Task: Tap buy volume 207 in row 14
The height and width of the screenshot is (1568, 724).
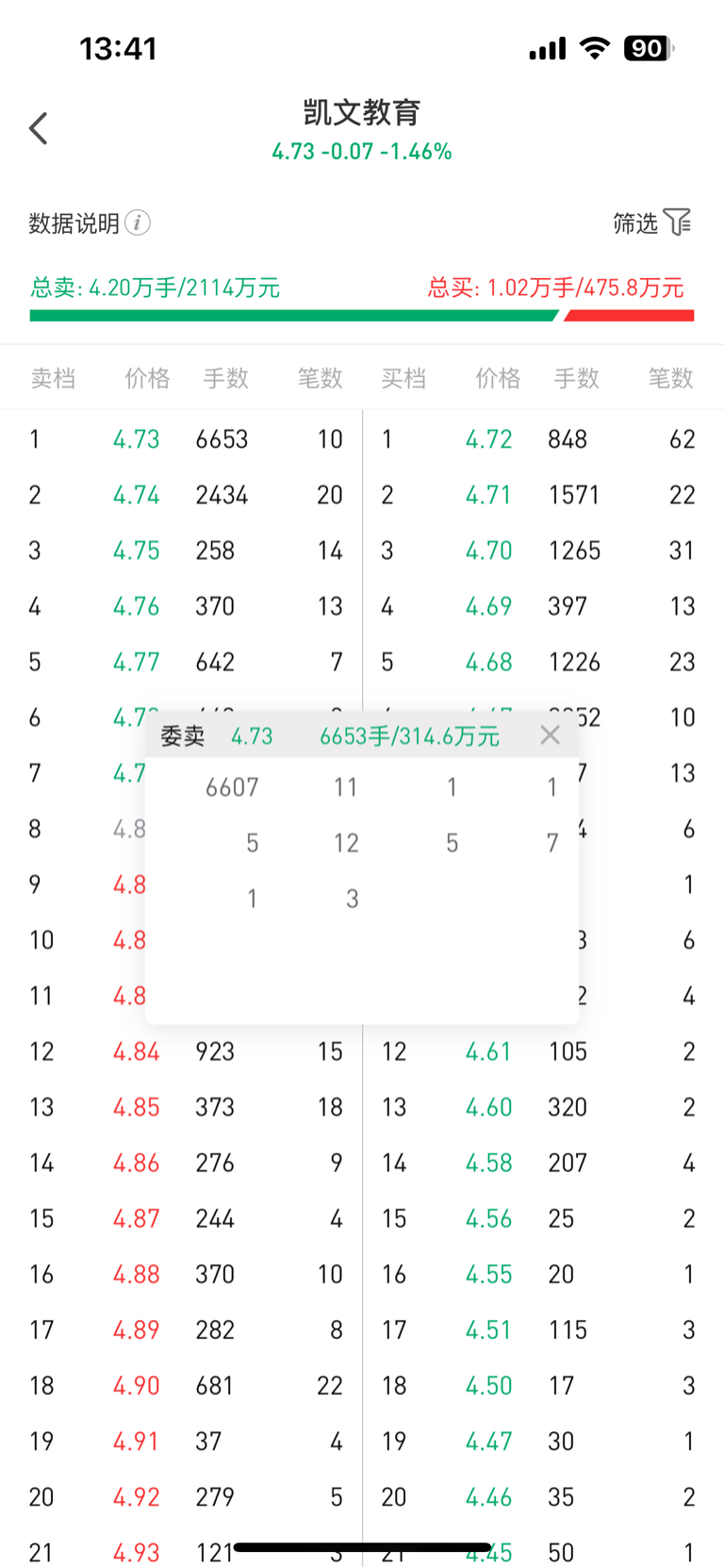Action: click(x=568, y=1164)
